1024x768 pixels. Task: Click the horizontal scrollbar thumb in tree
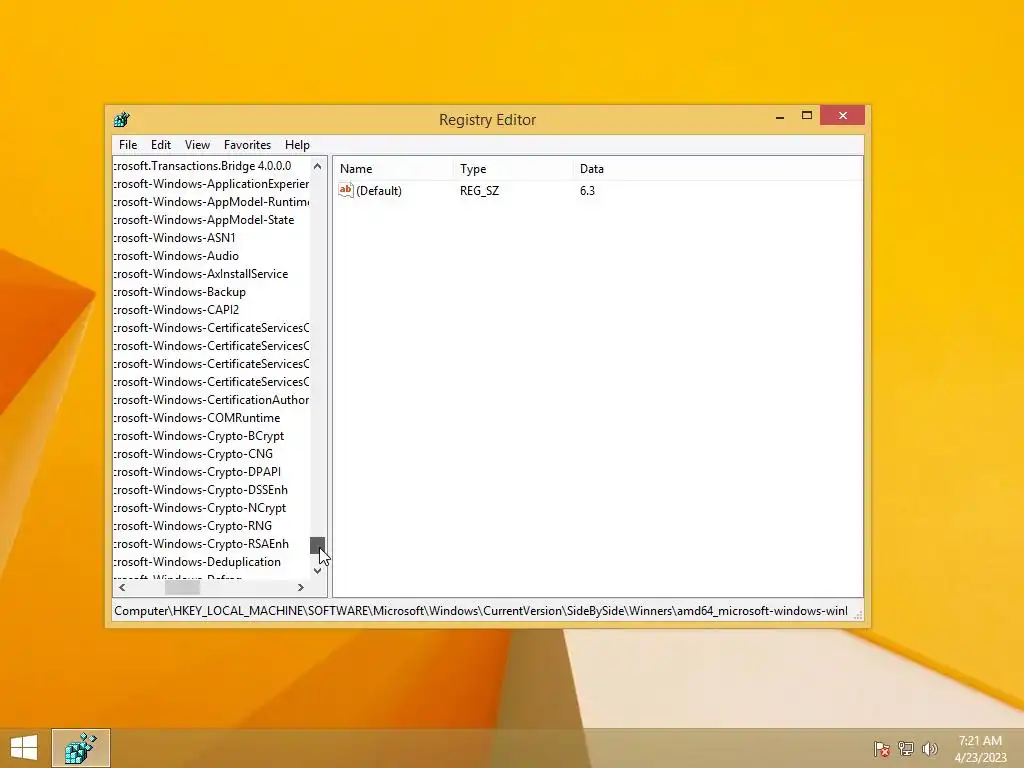[x=182, y=588]
